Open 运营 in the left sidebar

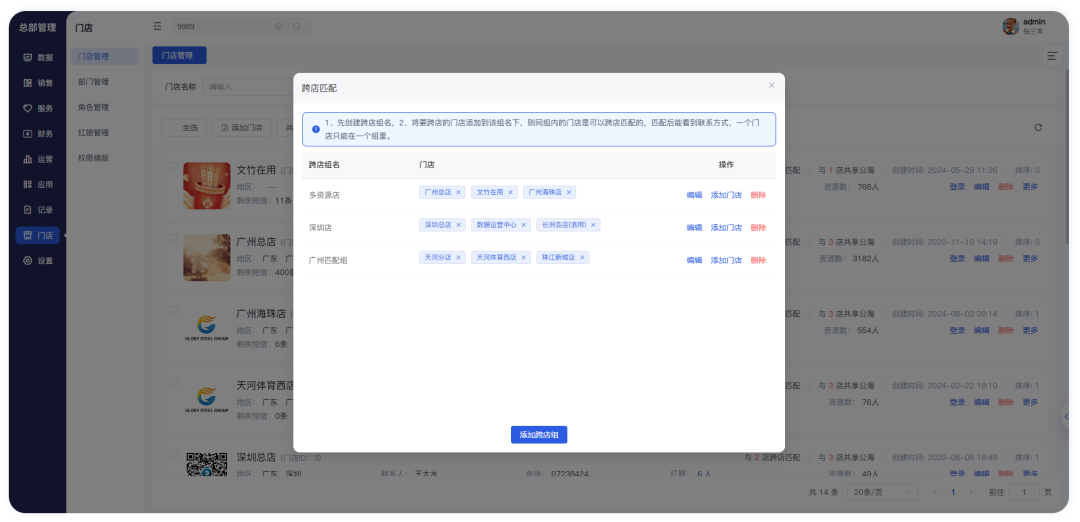[38, 159]
